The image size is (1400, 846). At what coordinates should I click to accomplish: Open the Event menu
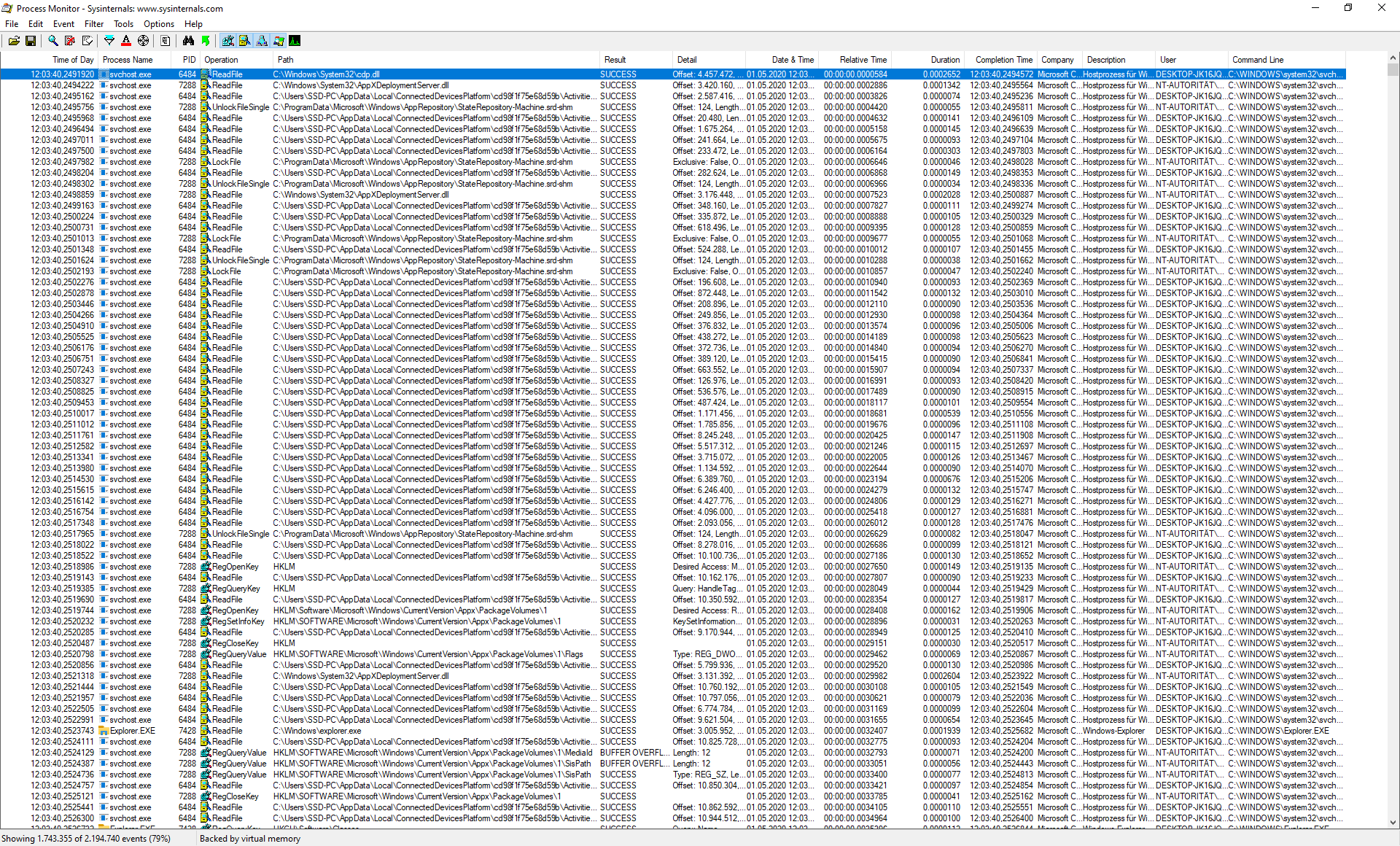(x=63, y=24)
